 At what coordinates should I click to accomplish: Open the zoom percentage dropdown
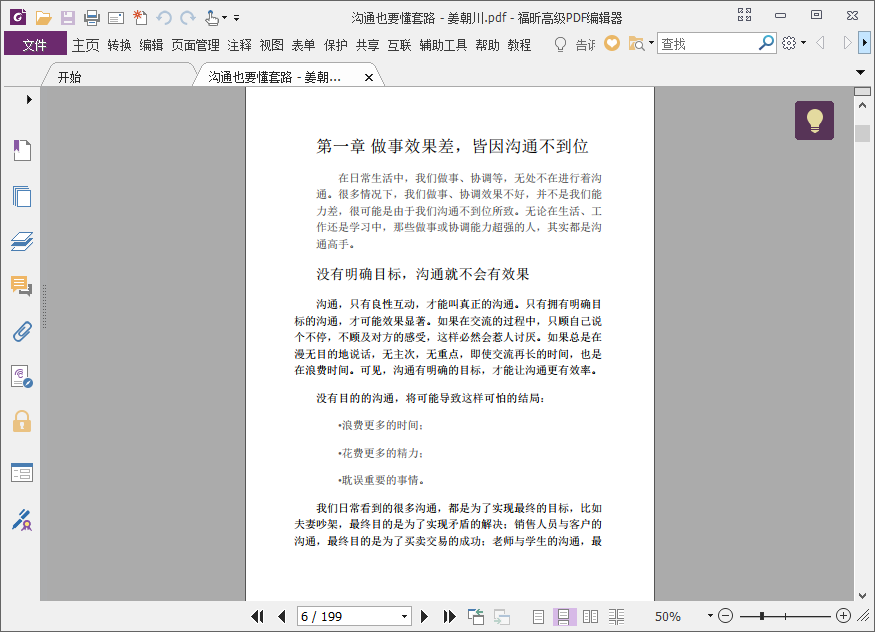point(710,616)
